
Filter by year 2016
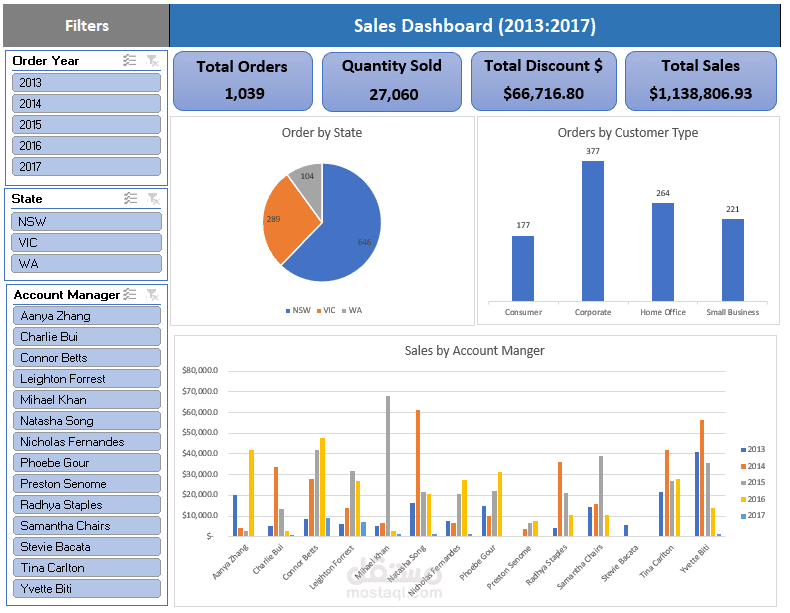pyautogui.click(x=86, y=146)
